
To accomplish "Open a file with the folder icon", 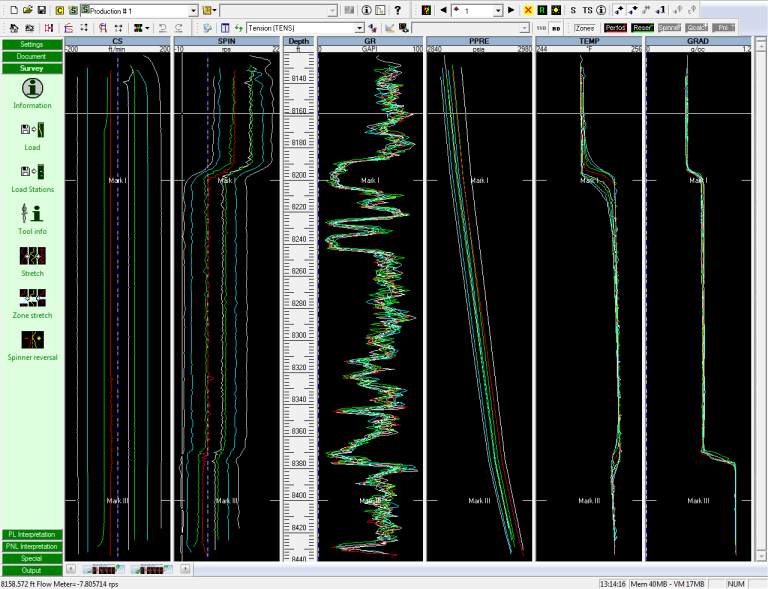I will 28,10.
